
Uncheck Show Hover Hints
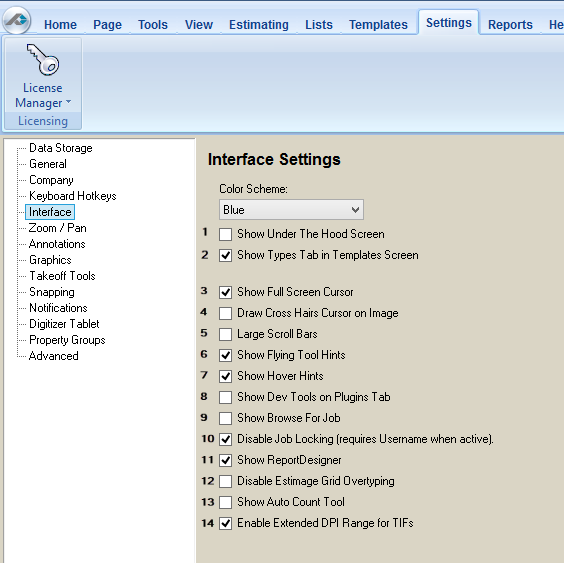[226, 376]
